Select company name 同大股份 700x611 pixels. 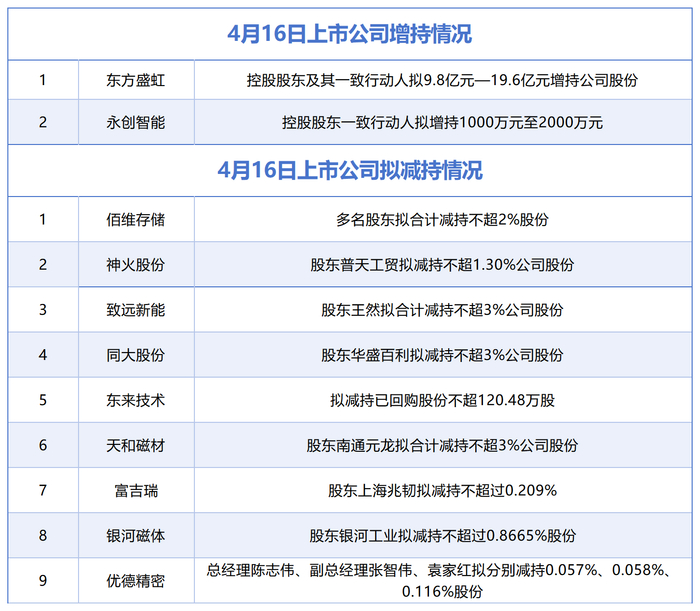pos(136,355)
